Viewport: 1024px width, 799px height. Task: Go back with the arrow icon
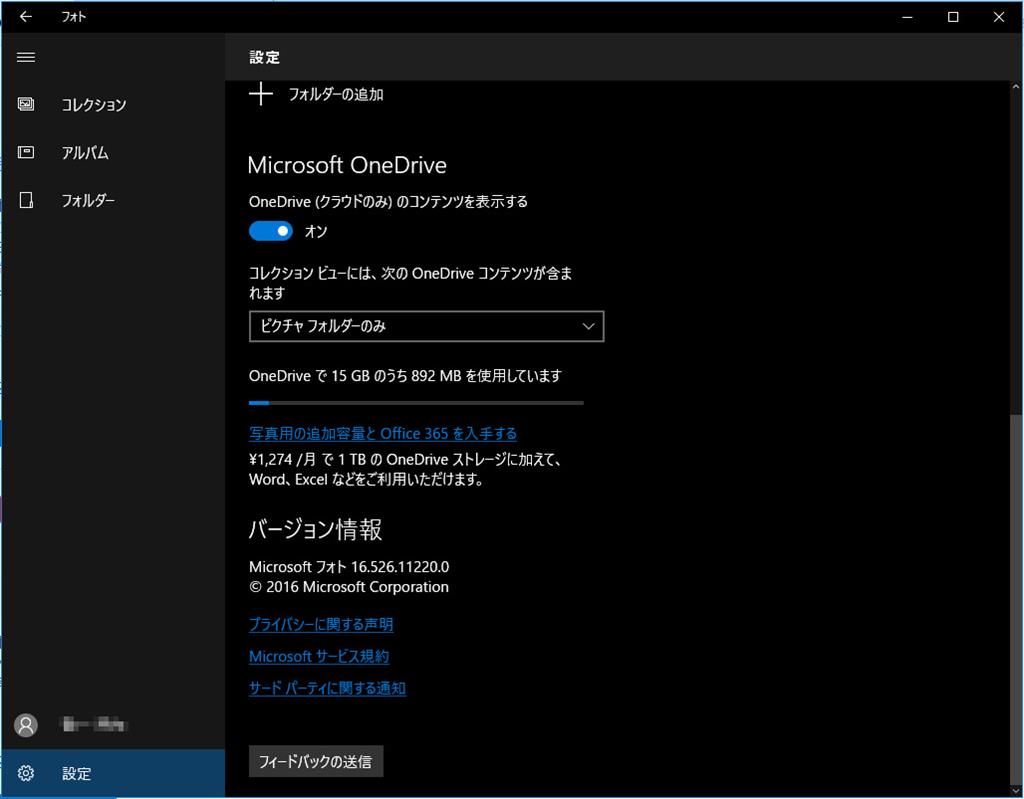[x=25, y=17]
